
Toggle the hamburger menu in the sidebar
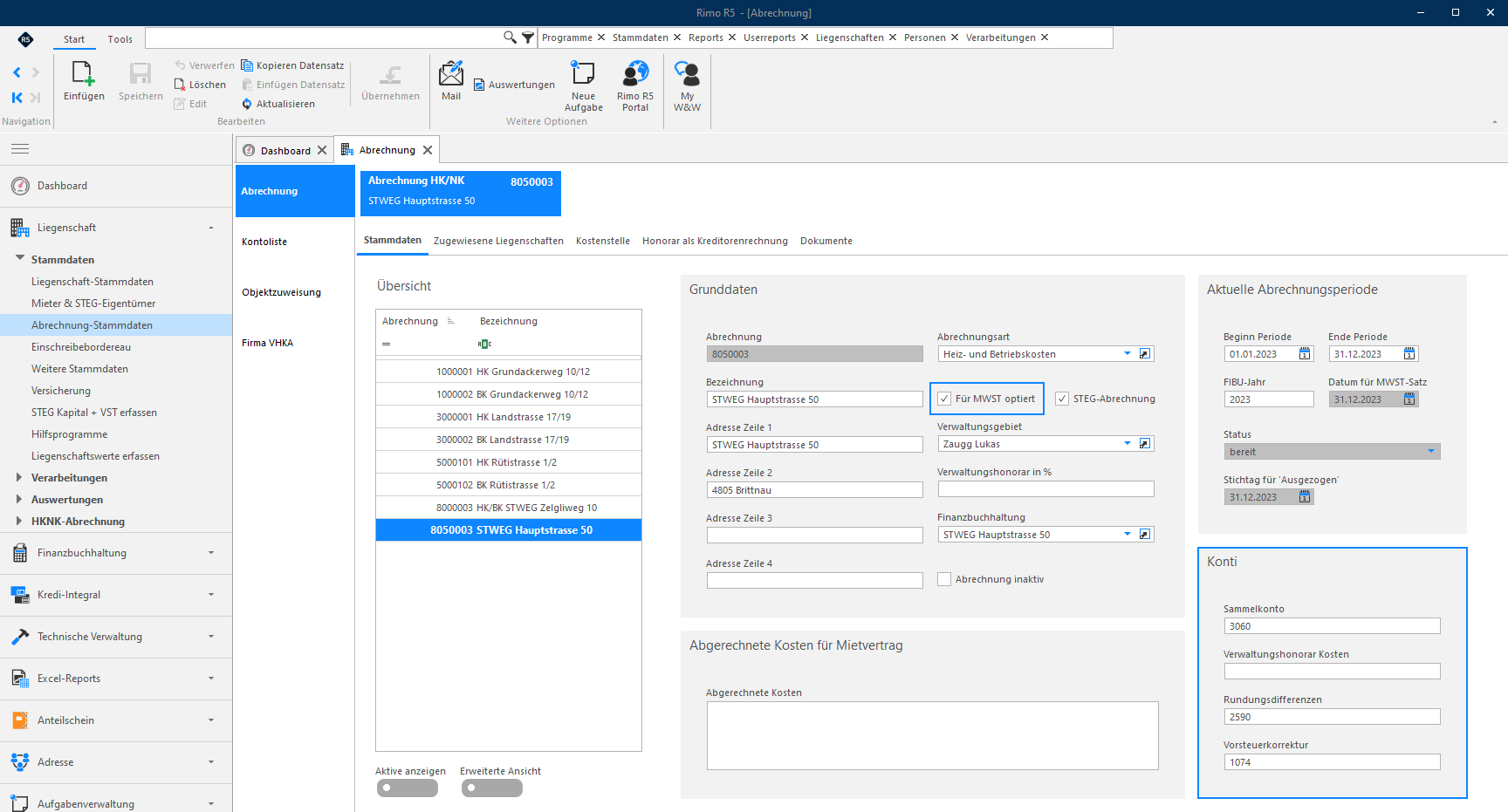[20, 149]
